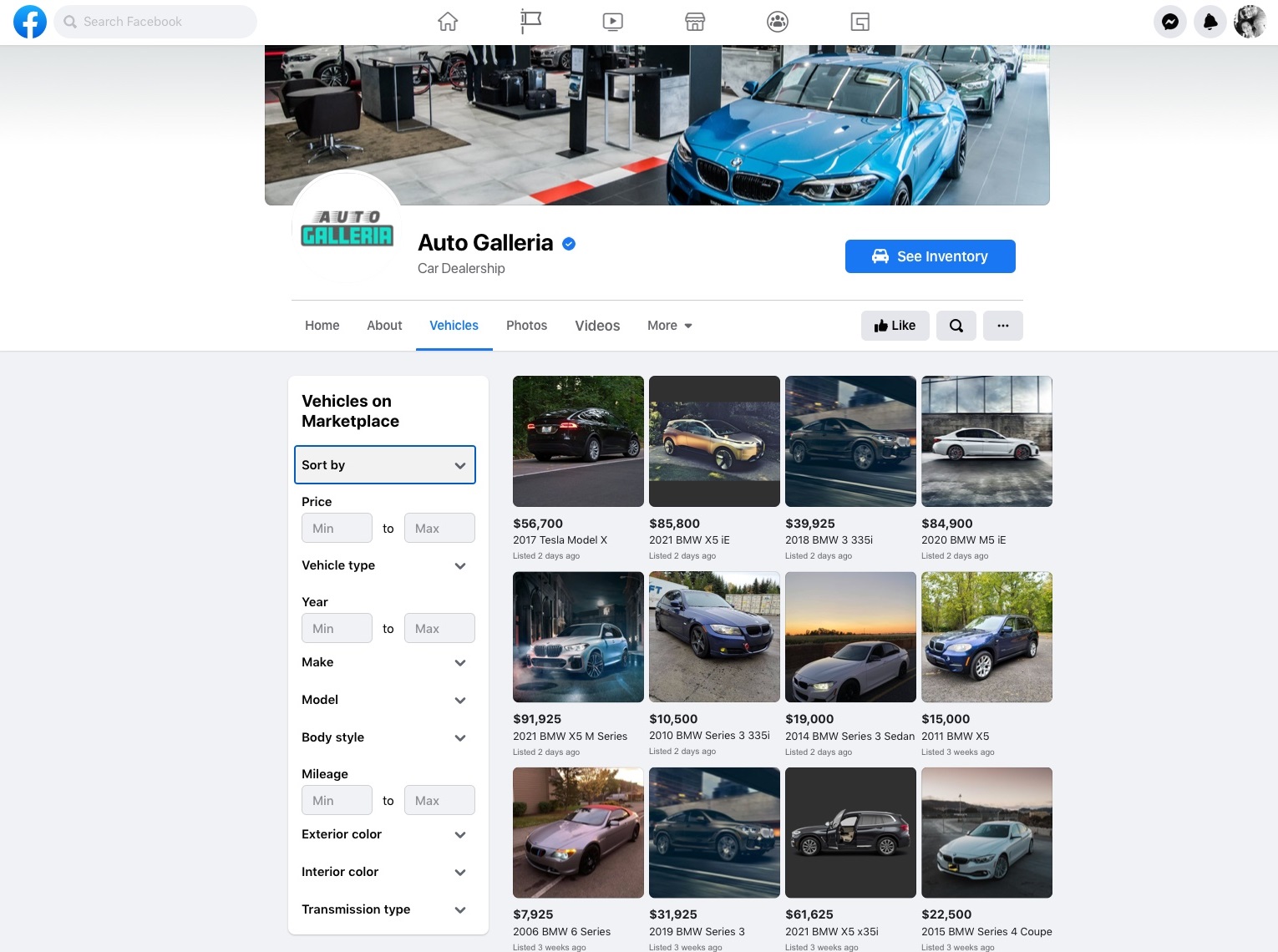The image size is (1278, 952).
Task: Click the Price Min input field
Action: 337,528
